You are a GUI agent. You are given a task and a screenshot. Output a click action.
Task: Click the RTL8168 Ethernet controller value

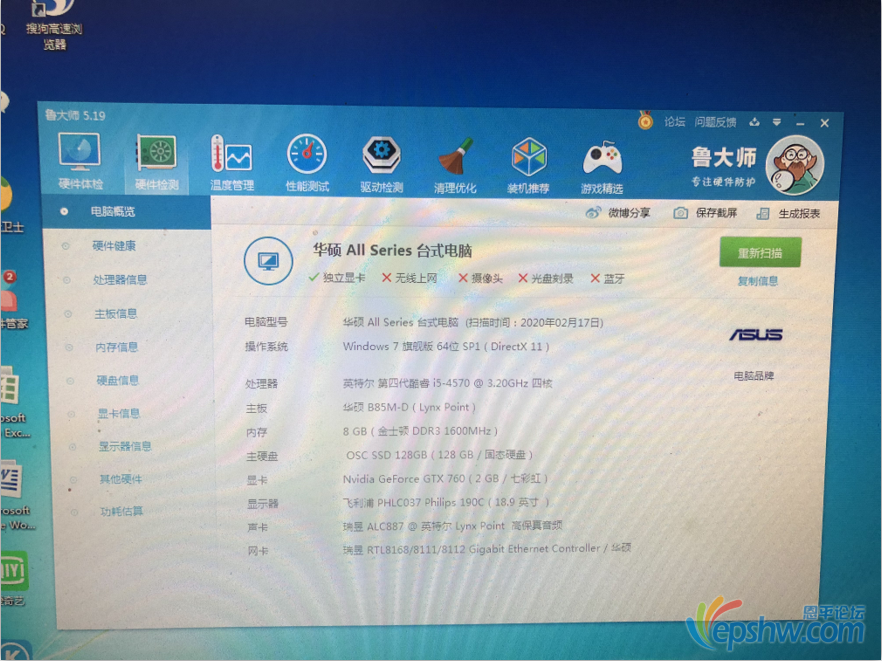point(487,548)
